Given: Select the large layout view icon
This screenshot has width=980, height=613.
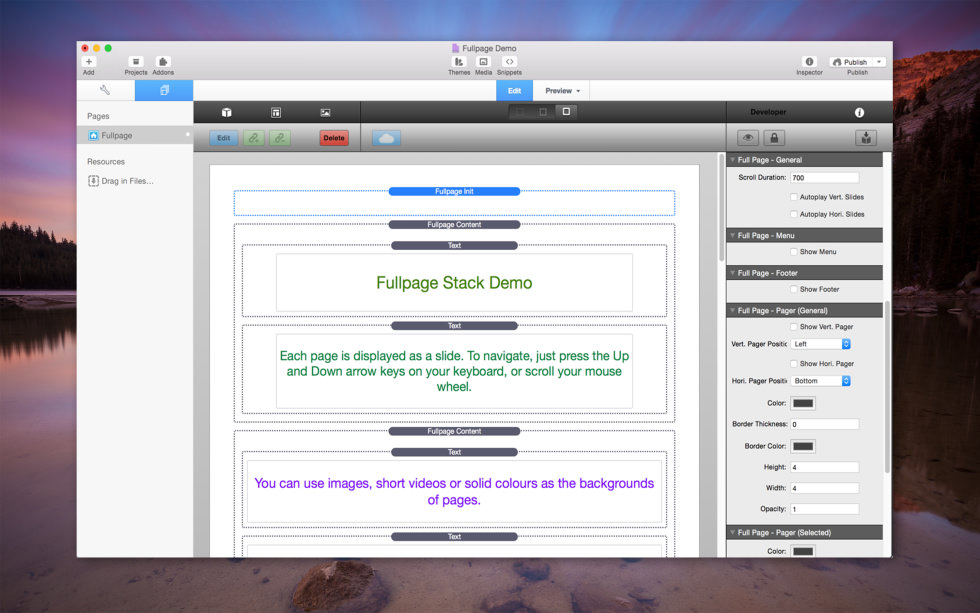Looking at the screenshot, I should 566,112.
